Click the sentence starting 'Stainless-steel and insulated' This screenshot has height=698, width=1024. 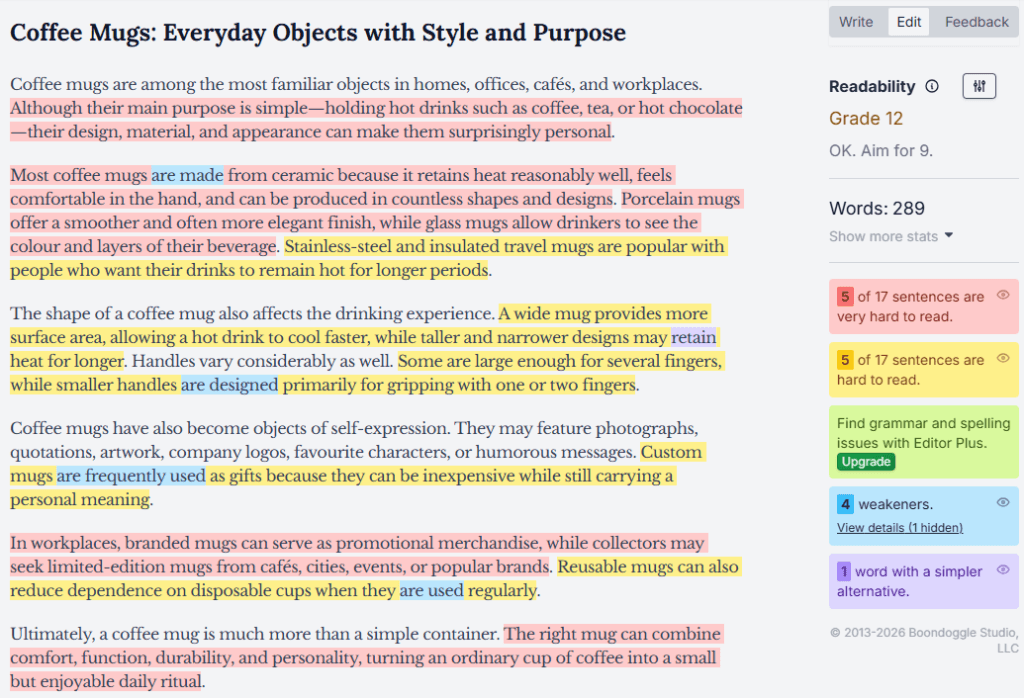pos(368,258)
